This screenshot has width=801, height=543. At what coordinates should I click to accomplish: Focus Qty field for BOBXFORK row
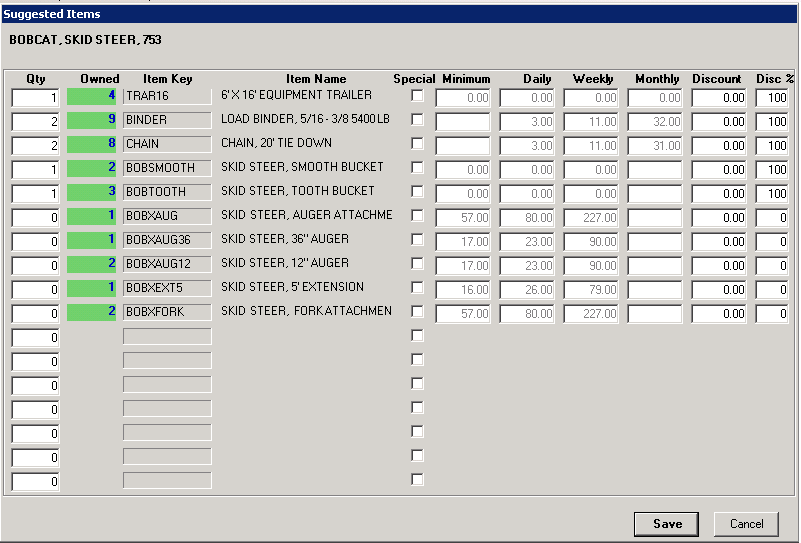35,314
